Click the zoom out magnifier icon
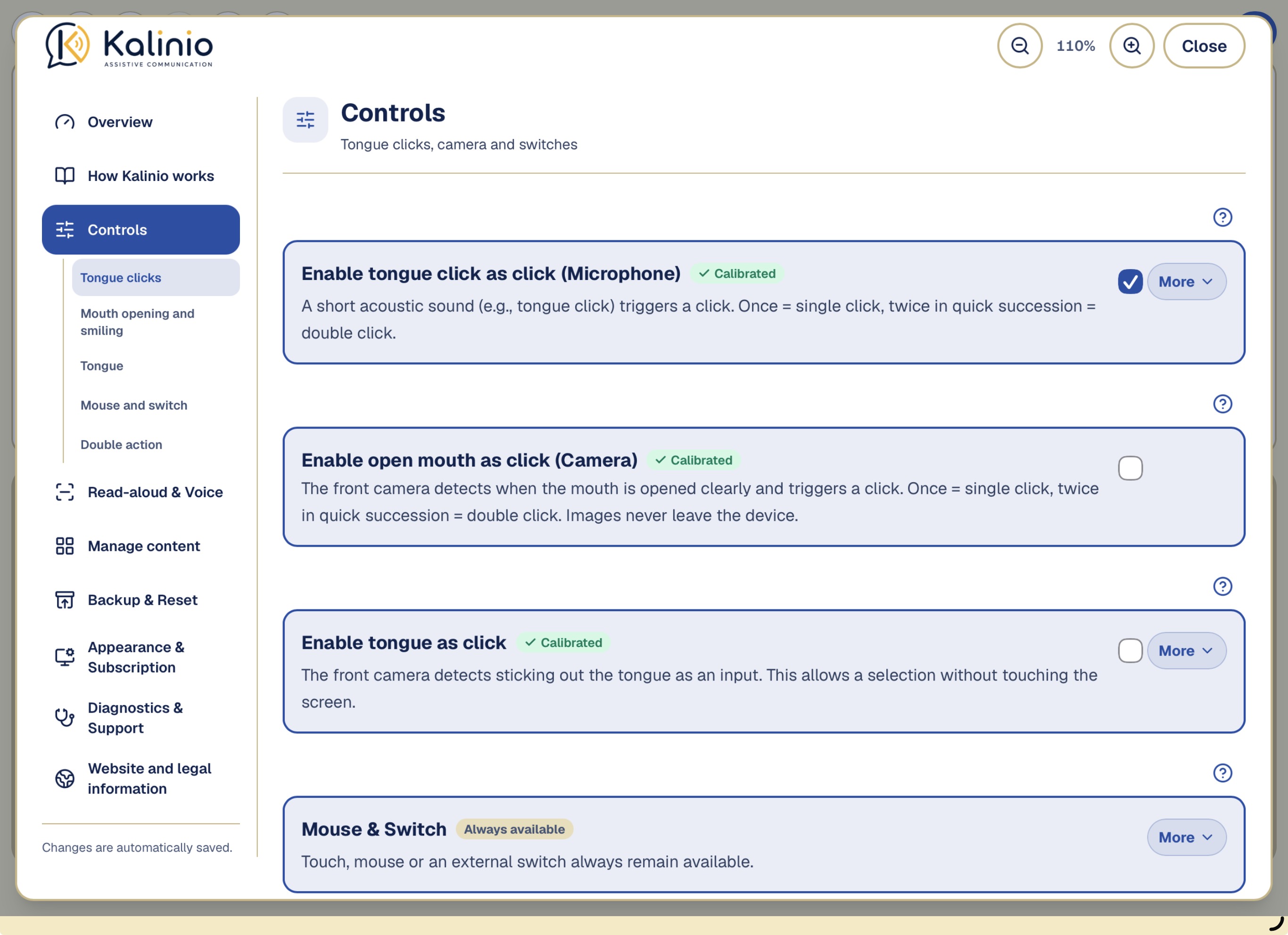Image resolution: width=1288 pixels, height=935 pixels. pos(1019,46)
